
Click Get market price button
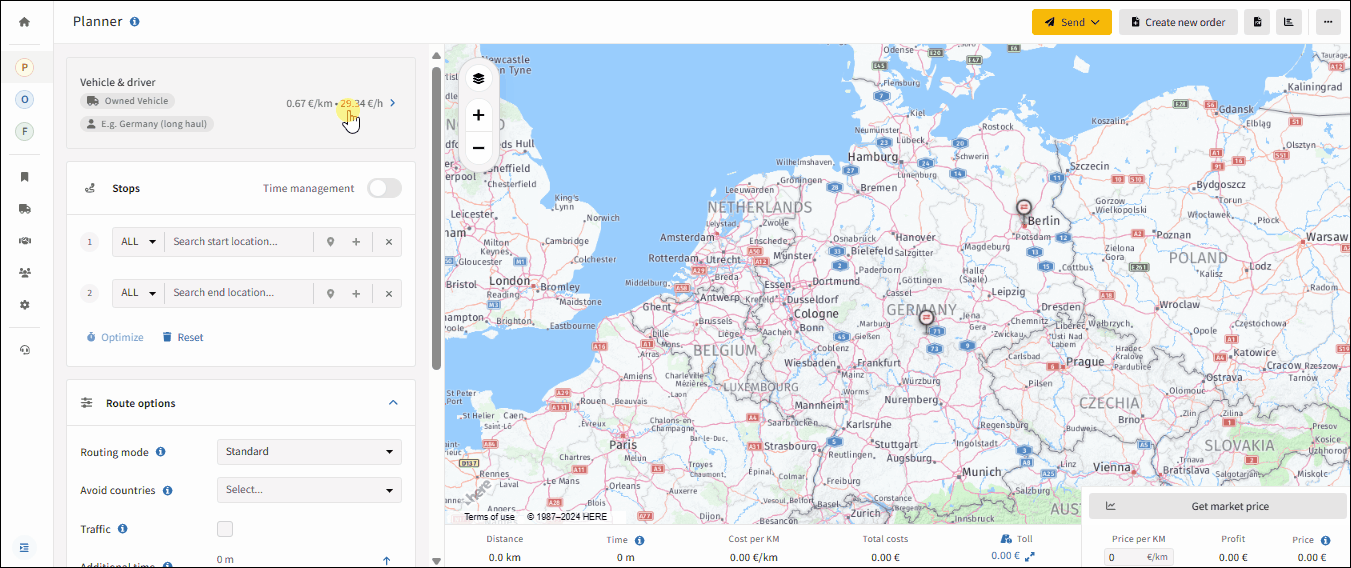pos(1217,506)
